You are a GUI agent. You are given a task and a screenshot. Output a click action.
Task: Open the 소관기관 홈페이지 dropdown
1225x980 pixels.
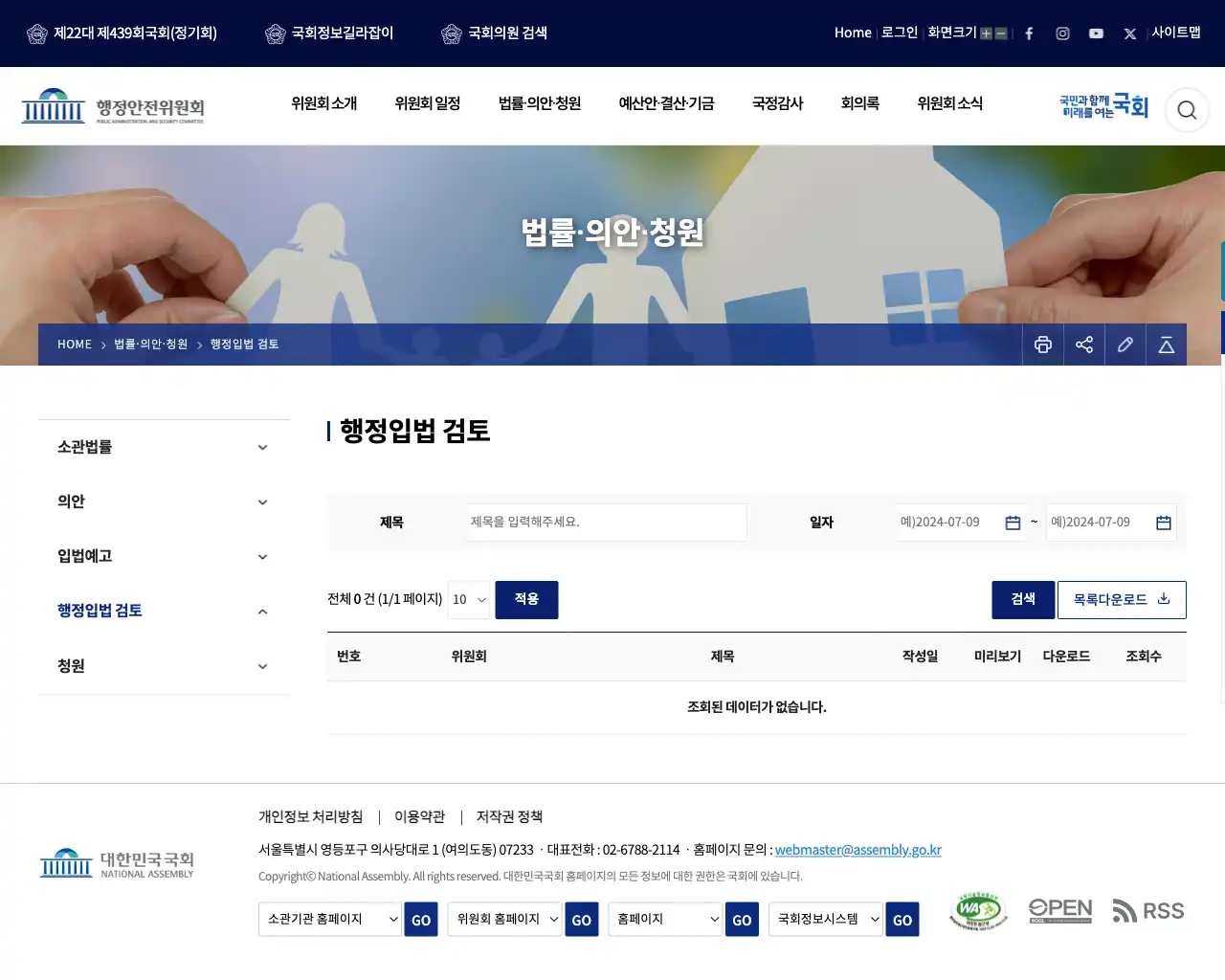tap(330, 920)
